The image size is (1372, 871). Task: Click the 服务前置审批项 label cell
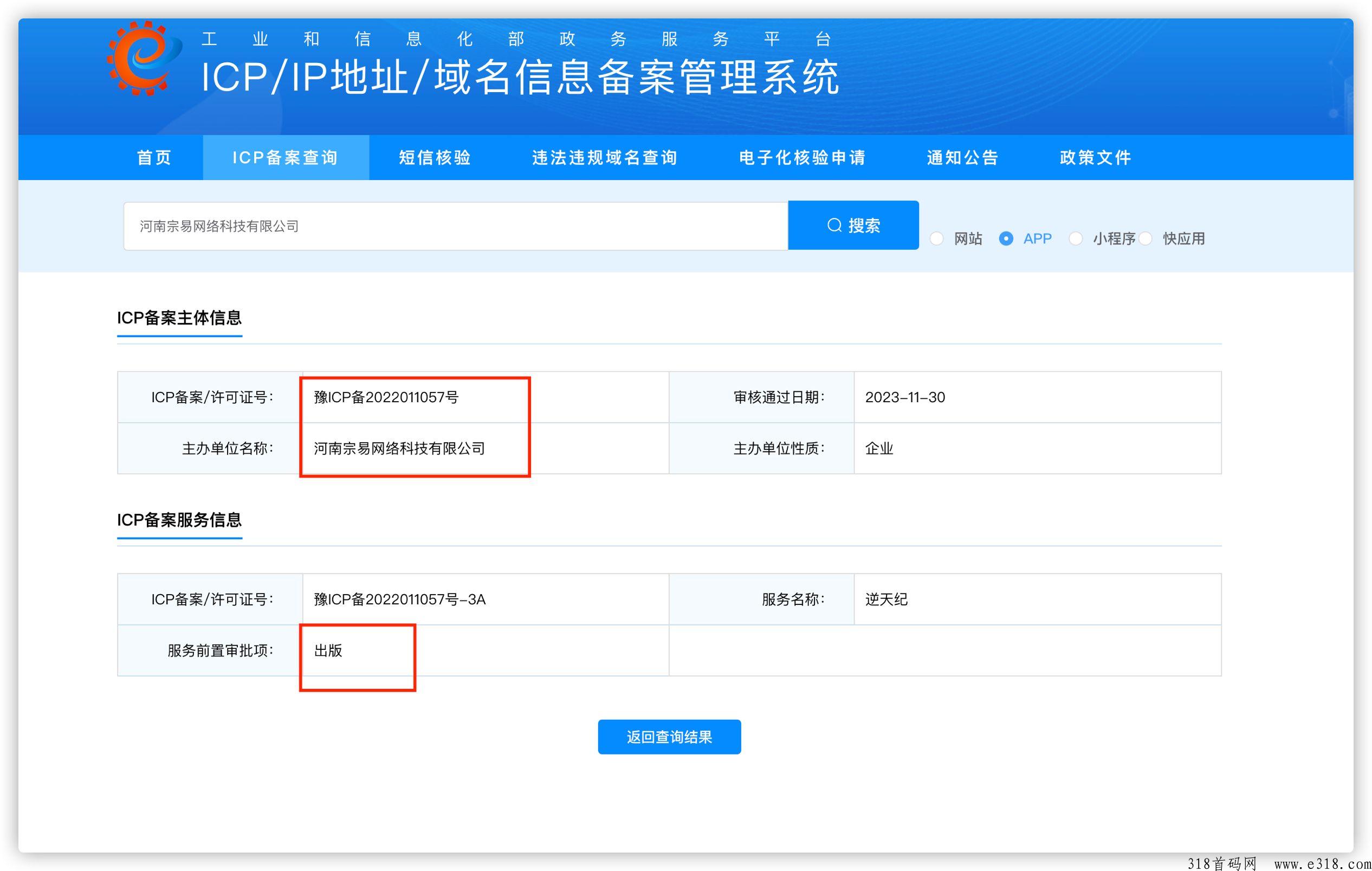click(210, 650)
